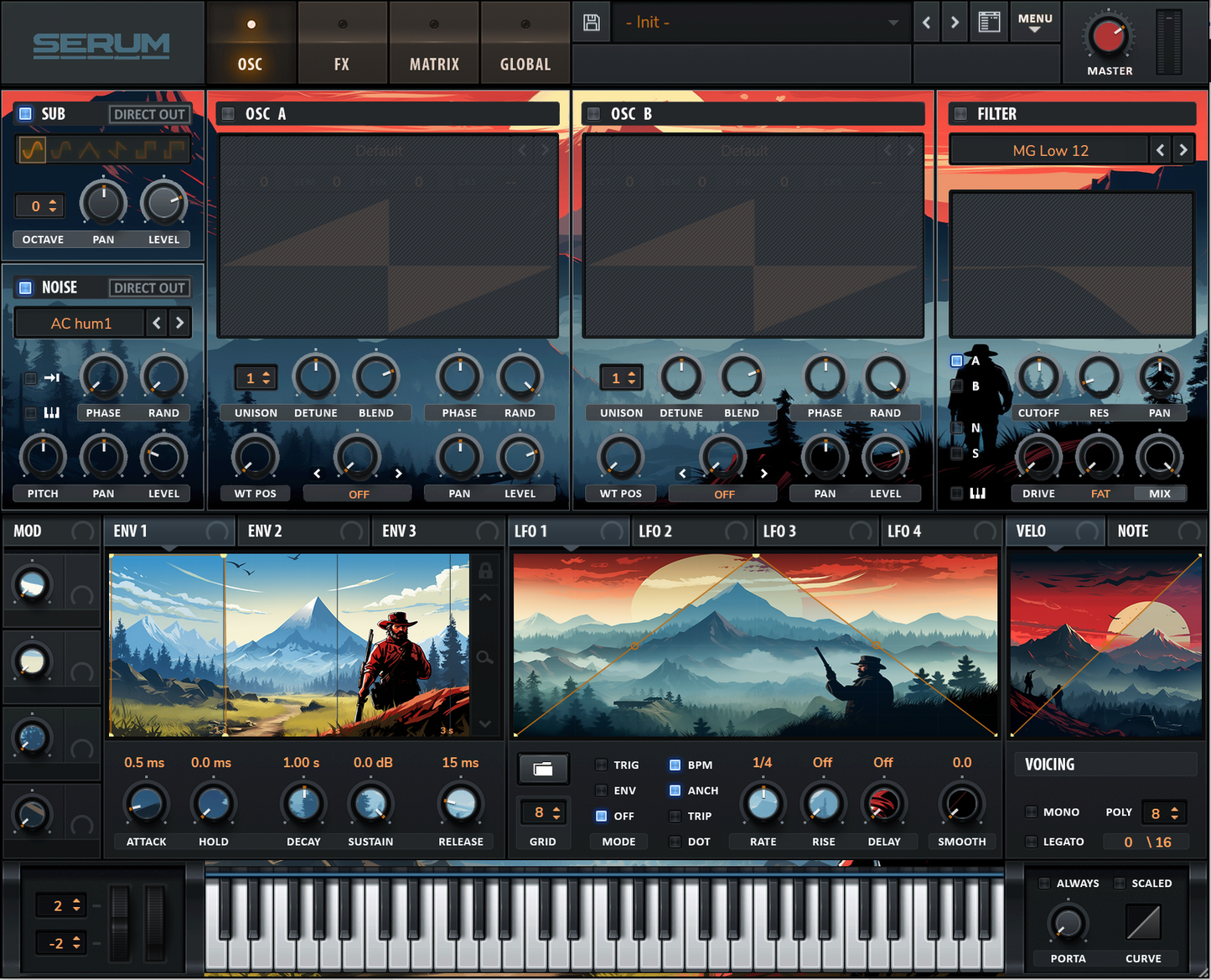
Task: Click the envelope ATTACK knob
Action: point(147,804)
